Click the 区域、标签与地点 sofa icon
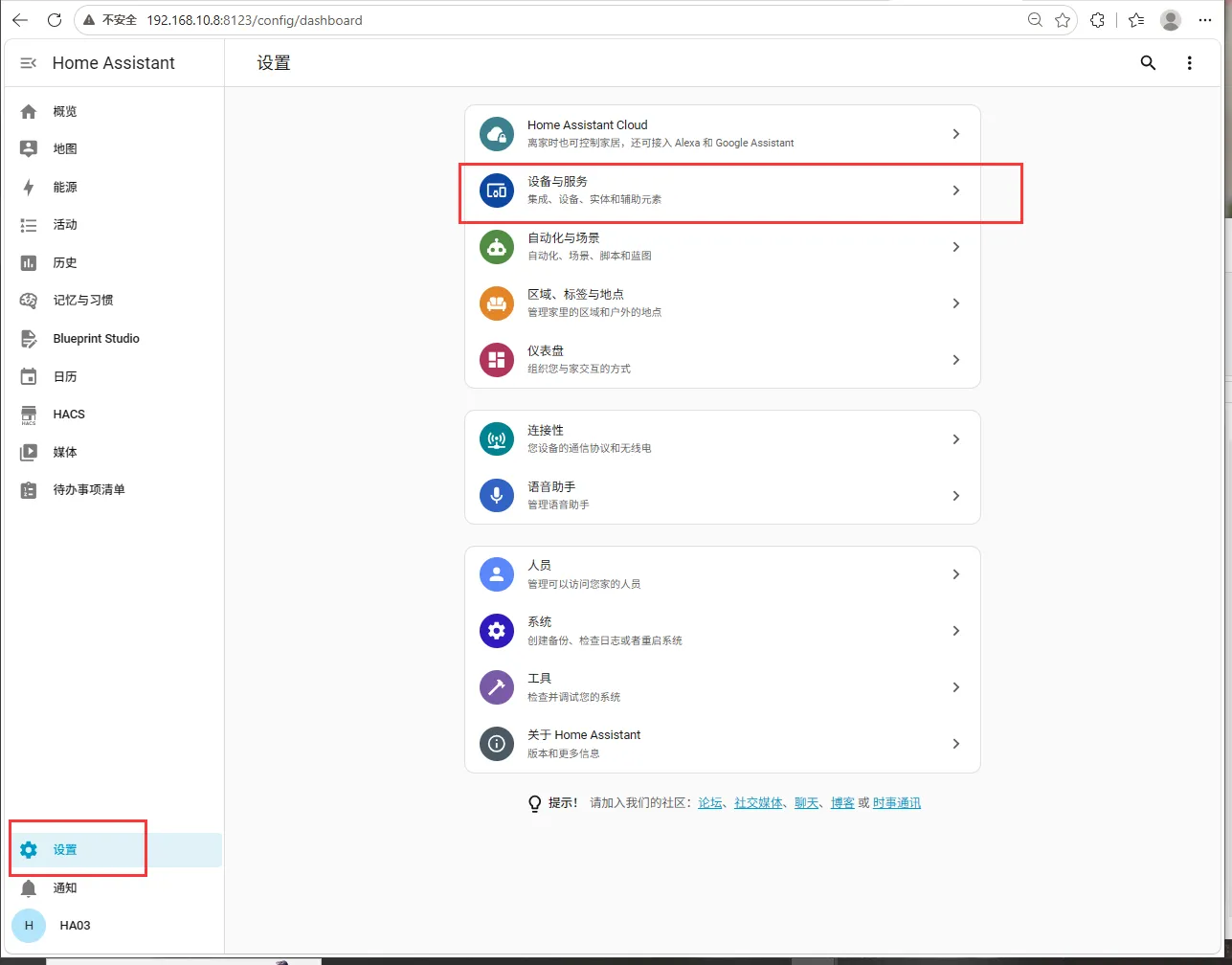The height and width of the screenshot is (965, 1232). point(497,303)
